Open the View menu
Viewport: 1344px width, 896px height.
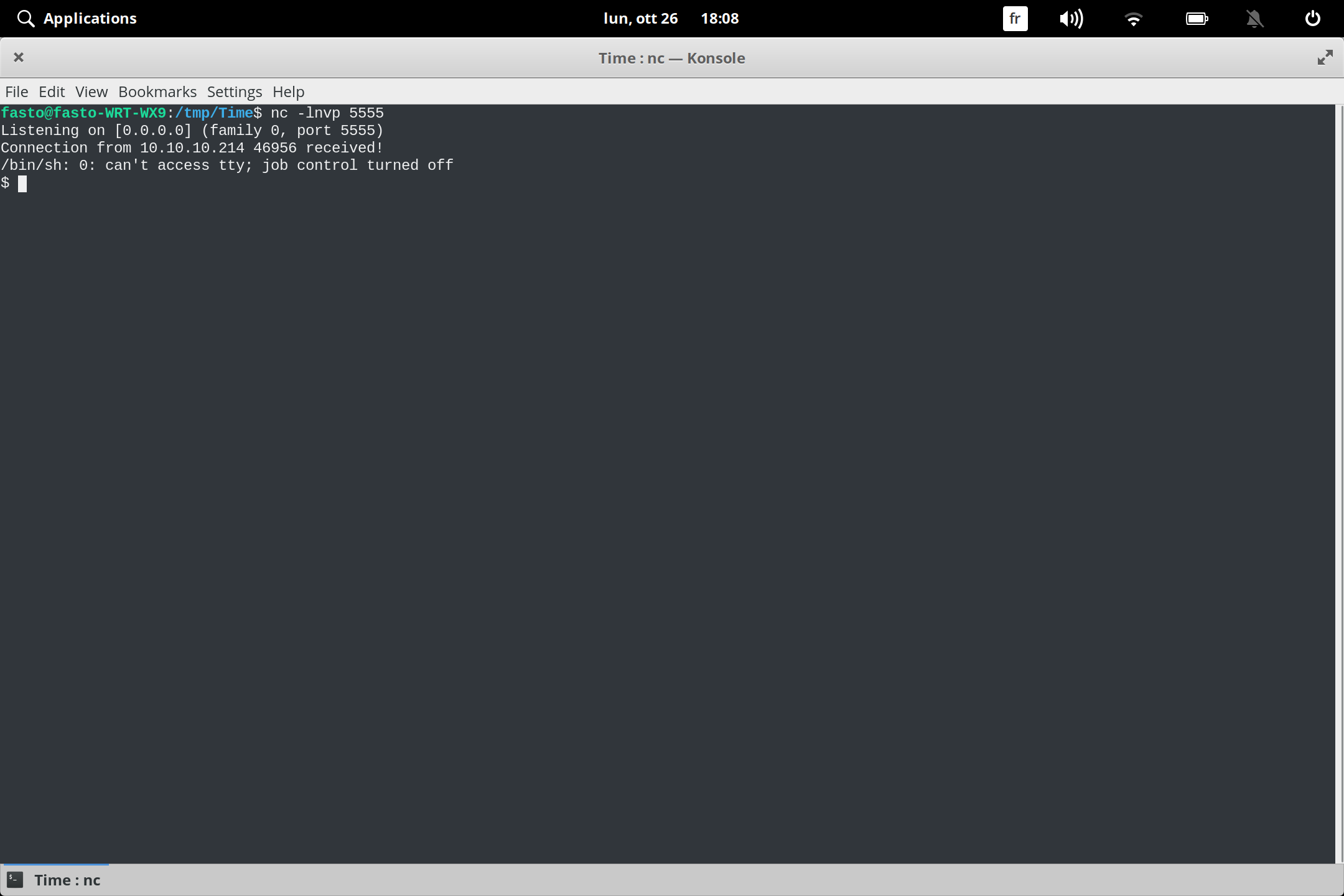pos(91,91)
